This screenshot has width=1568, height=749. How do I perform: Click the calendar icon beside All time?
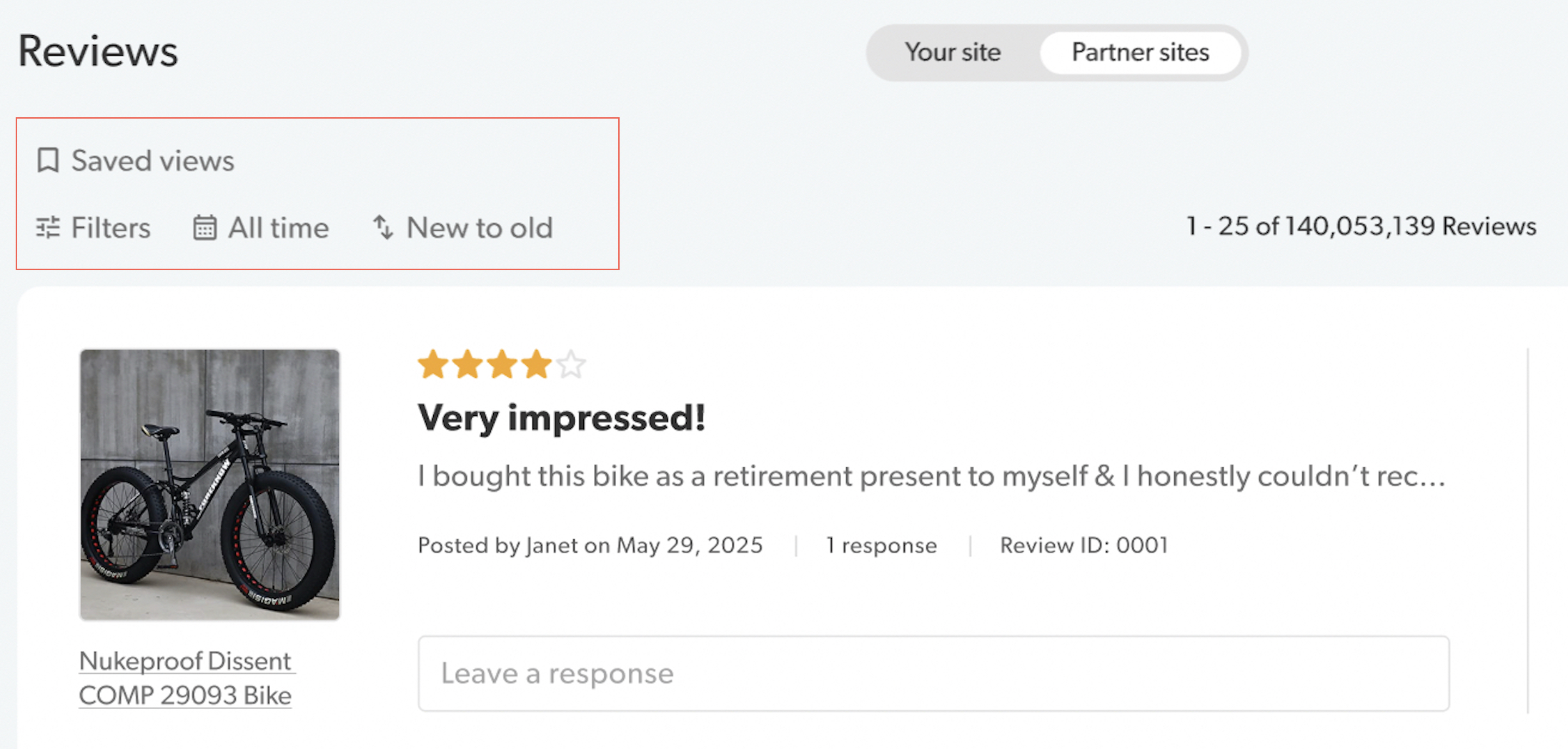(204, 228)
